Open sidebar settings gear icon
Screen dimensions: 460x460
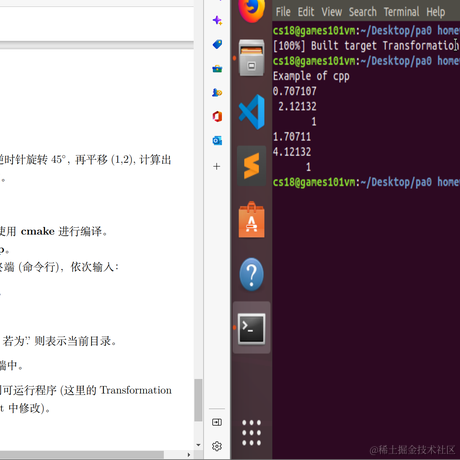coord(217,446)
